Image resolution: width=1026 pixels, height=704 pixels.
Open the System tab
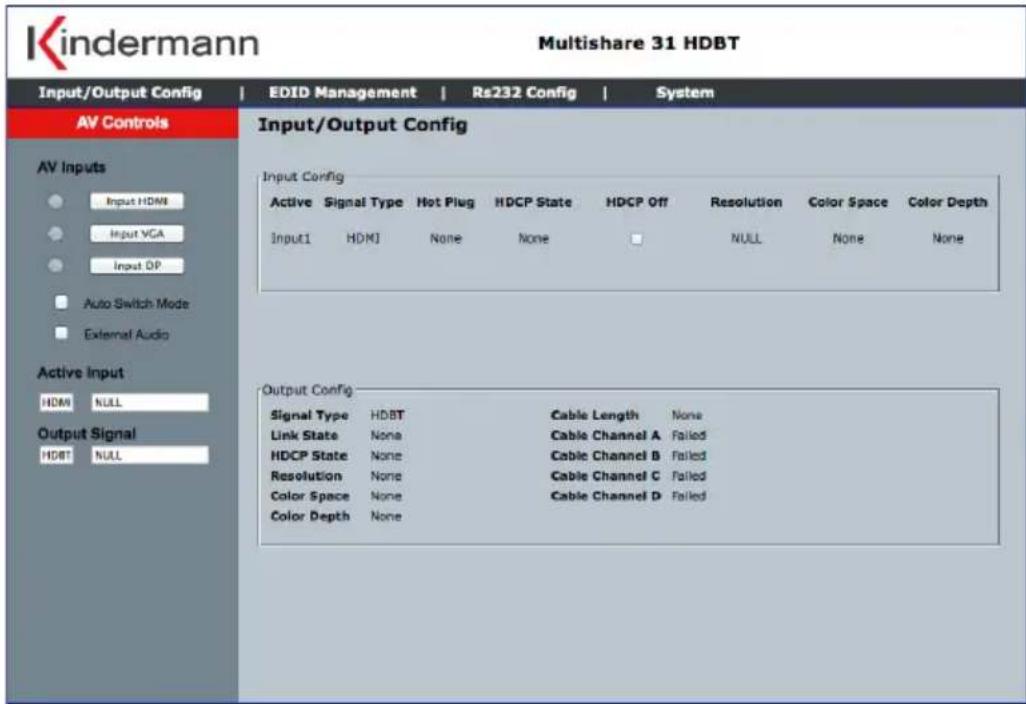pos(684,93)
